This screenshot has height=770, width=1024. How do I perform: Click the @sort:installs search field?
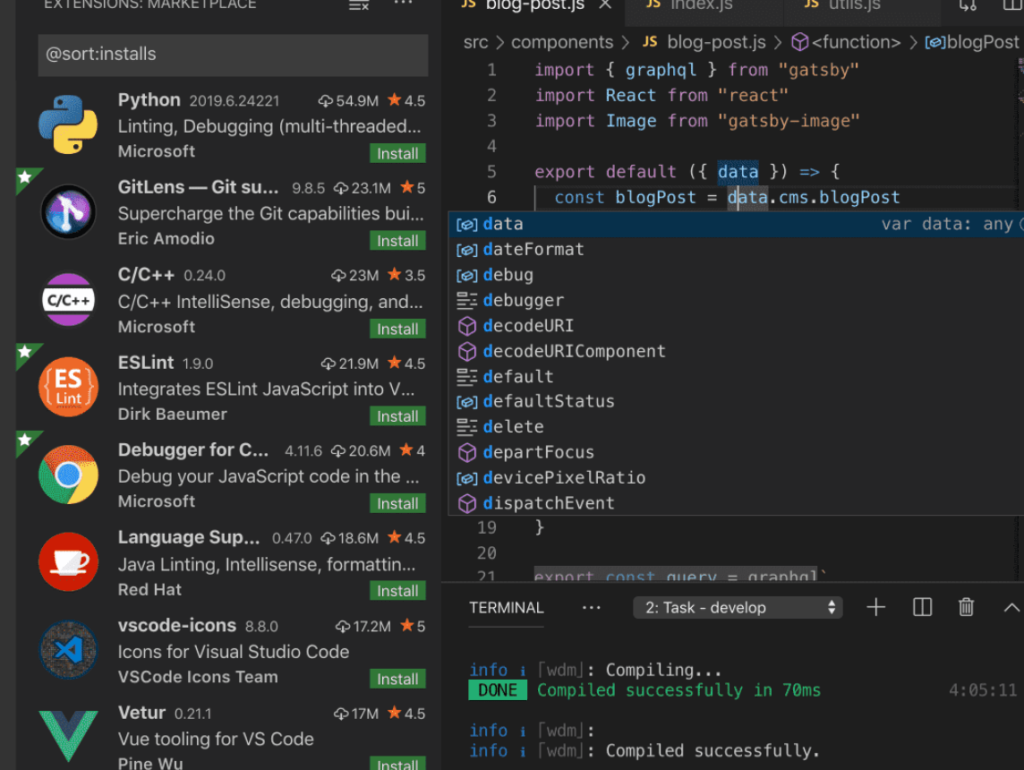pos(232,55)
